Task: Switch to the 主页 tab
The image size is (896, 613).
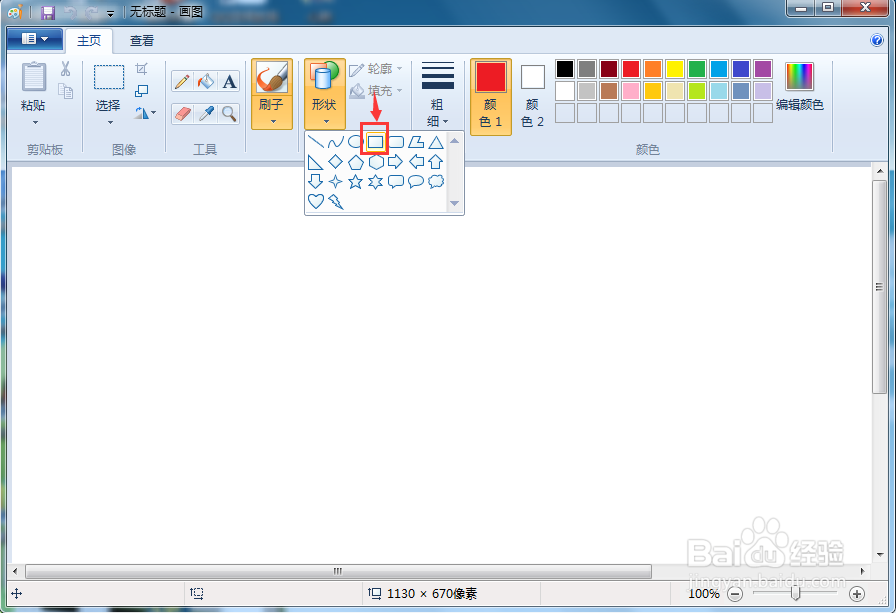Action: click(89, 41)
